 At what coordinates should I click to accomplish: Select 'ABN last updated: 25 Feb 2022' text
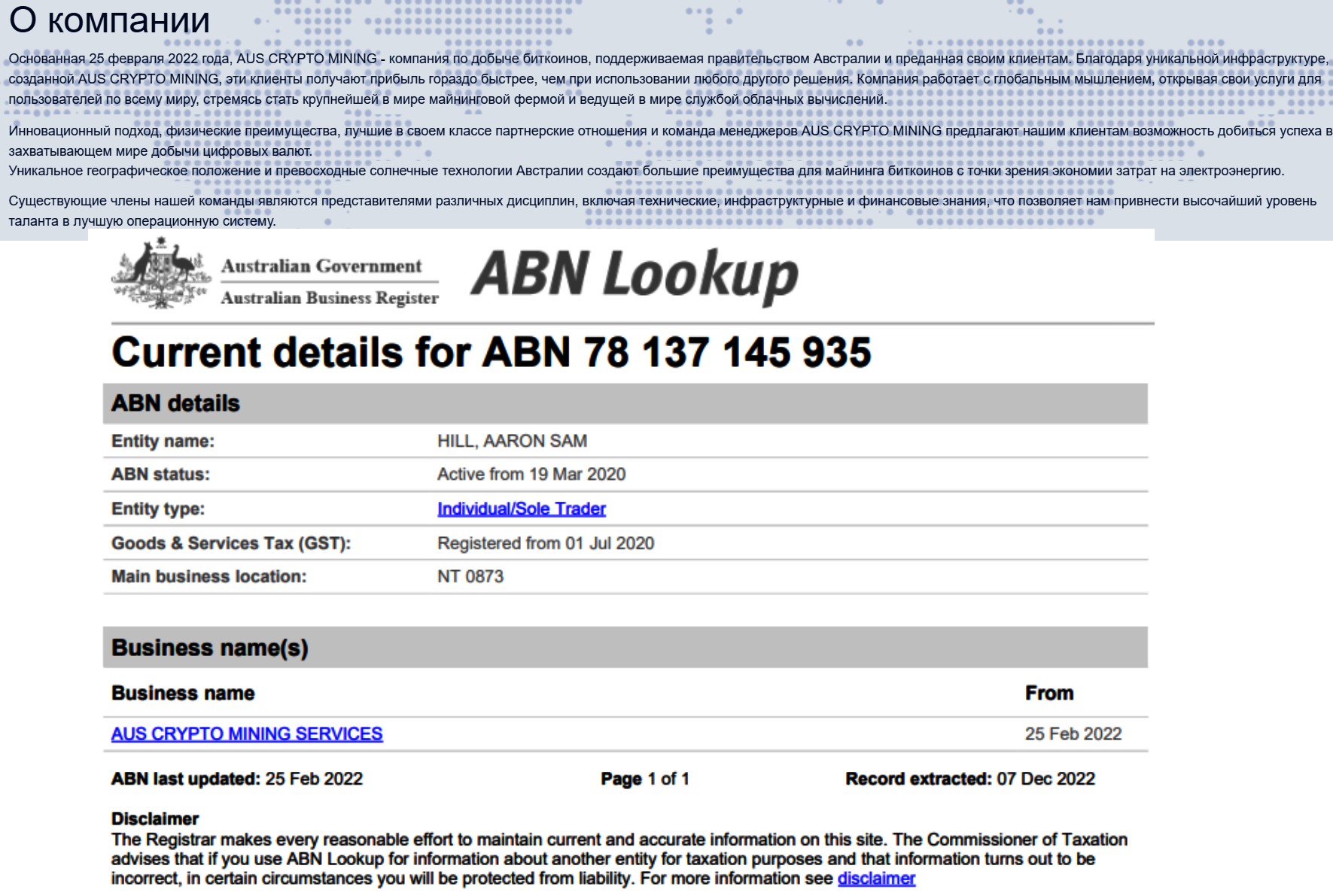click(237, 779)
